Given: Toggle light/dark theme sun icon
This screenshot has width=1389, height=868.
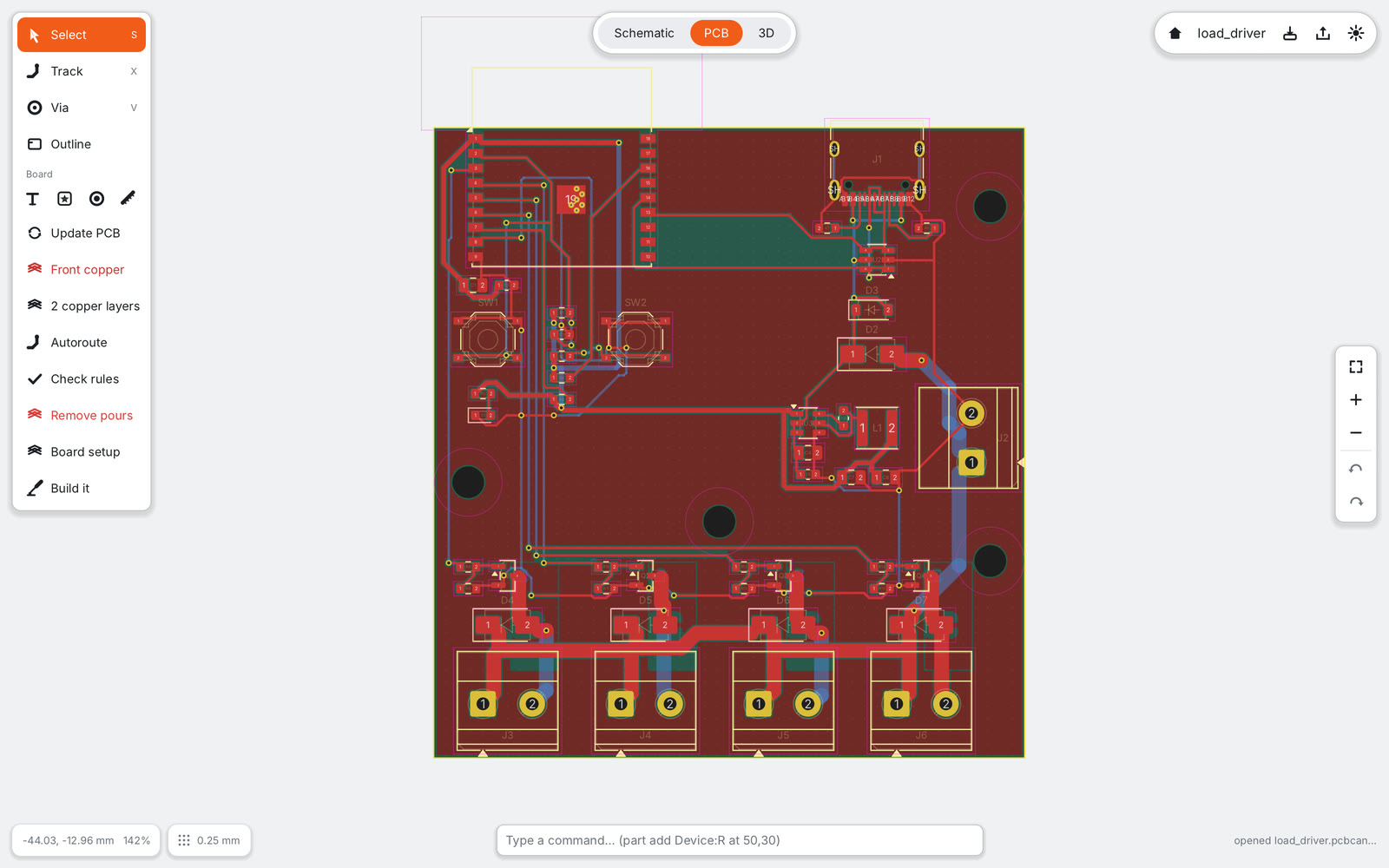Looking at the screenshot, I should click(x=1356, y=33).
